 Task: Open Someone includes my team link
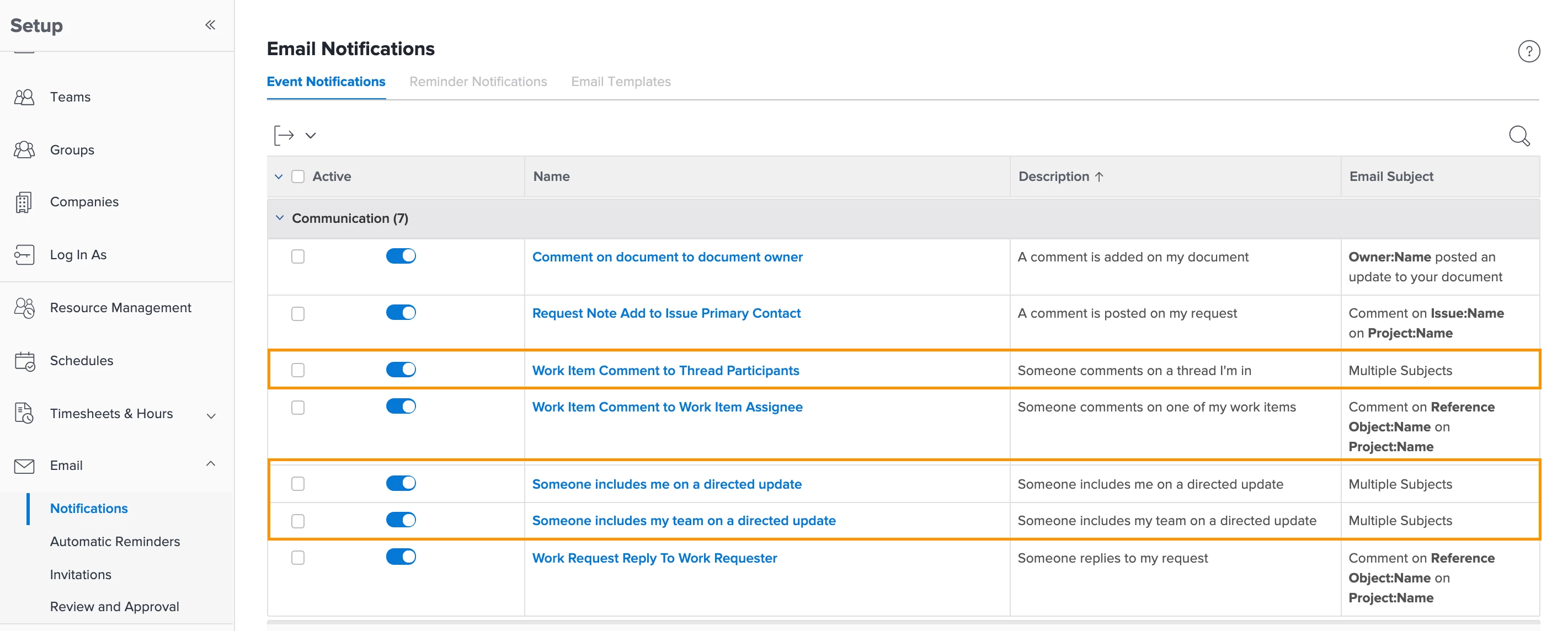[684, 520]
